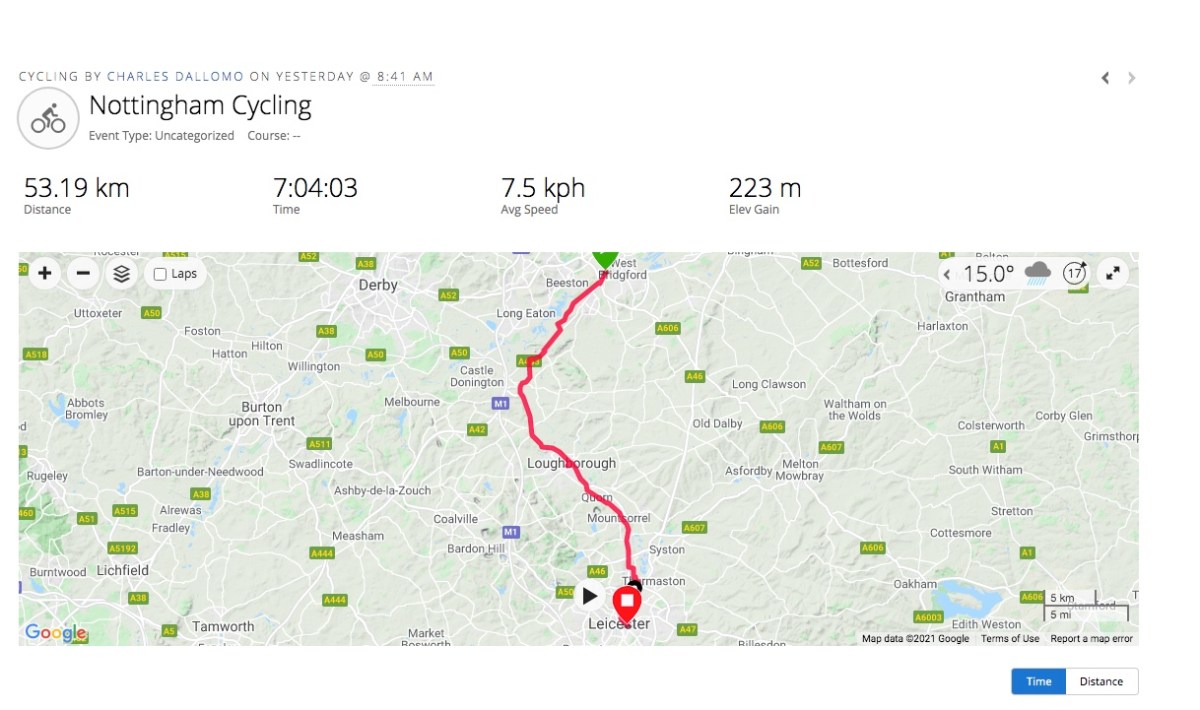Viewport: 1200px width, 710px height.
Task: Collapse the weather widget with its left chevron
Action: (x=947, y=272)
